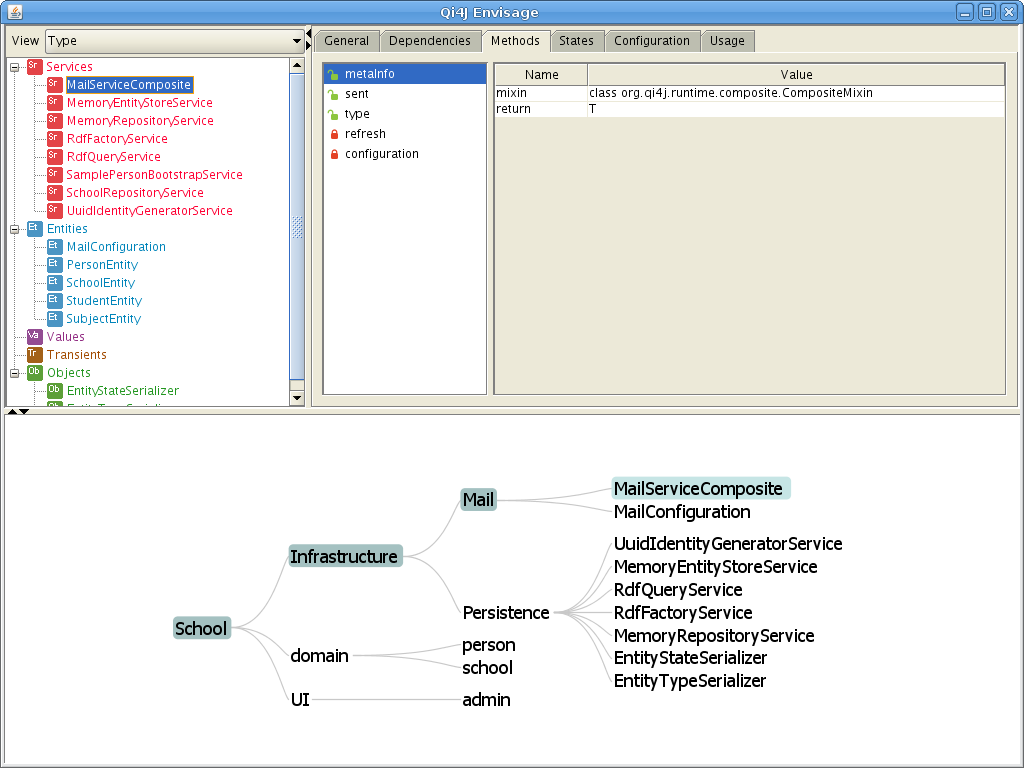
Task: Click the brown Transients type icon
Action: (x=35, y=354)
